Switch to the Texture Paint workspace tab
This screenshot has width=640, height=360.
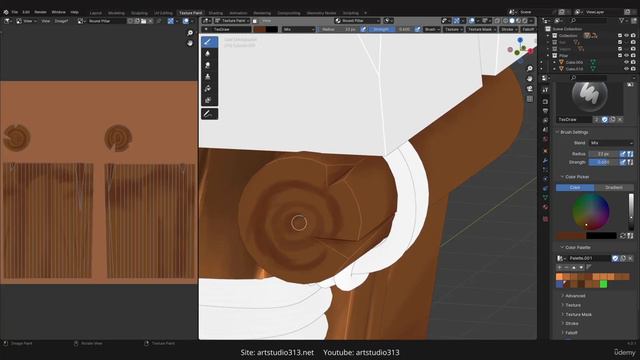click(191, 13)
